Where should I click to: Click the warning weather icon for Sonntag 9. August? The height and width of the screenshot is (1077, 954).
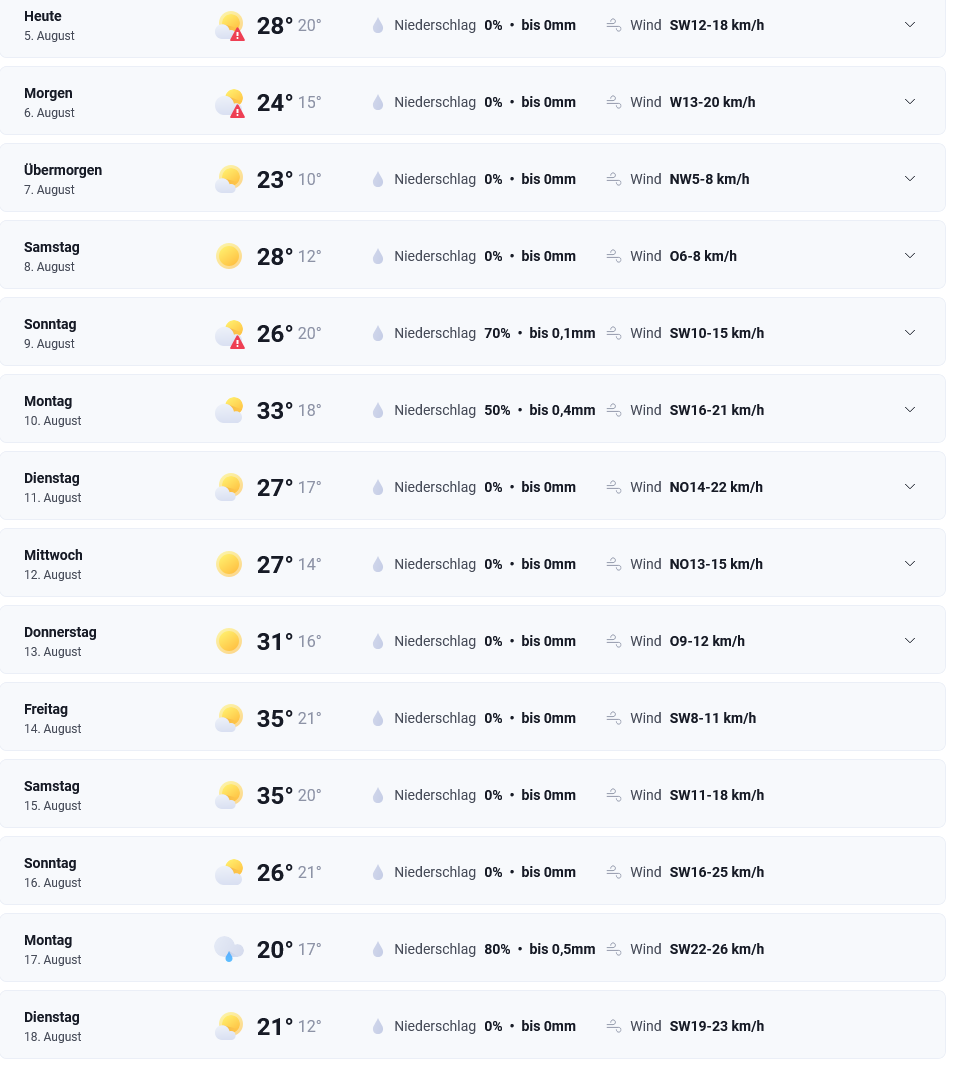(x=229, y=334)
